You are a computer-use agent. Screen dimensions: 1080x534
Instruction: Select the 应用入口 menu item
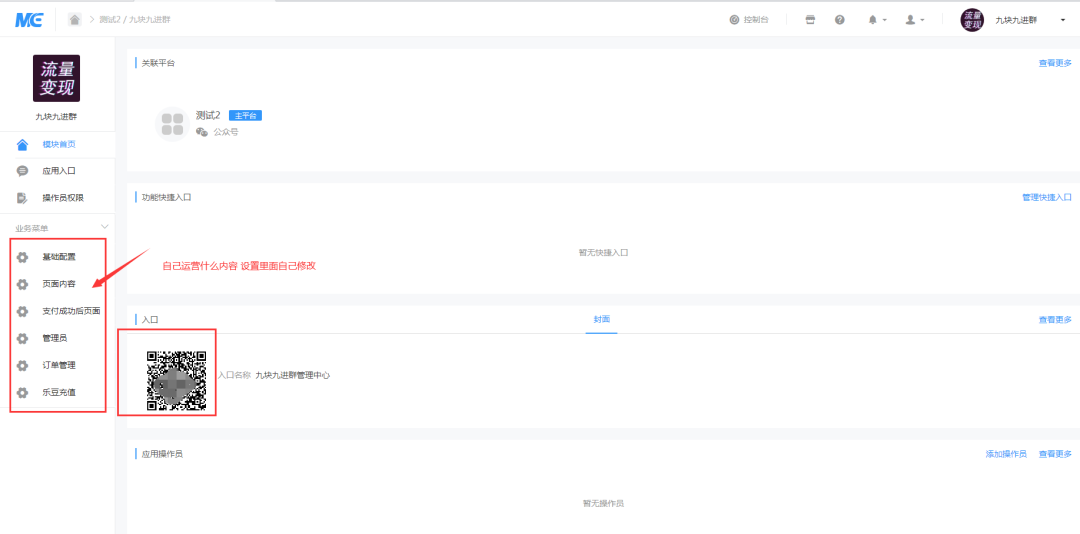pyautogui.click(x=59, y=172)
